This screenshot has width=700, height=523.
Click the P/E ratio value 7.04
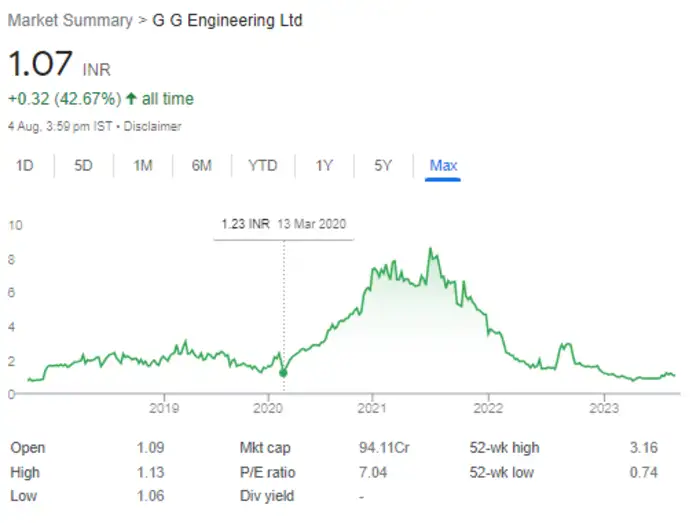pyautogui.click(x=370, y=472)
